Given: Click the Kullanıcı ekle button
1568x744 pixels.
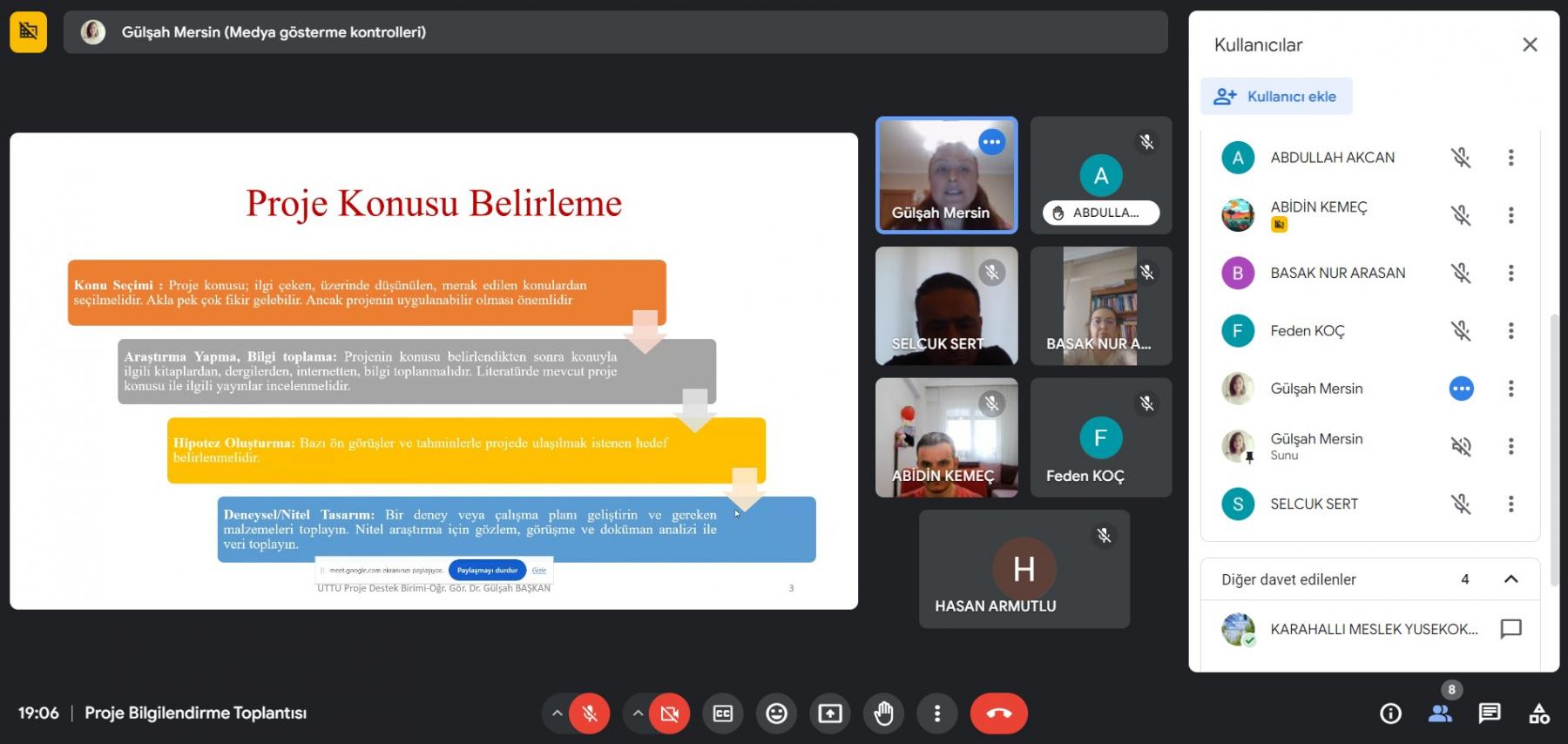Looking at the screenshot, I should coord(1276,97).
